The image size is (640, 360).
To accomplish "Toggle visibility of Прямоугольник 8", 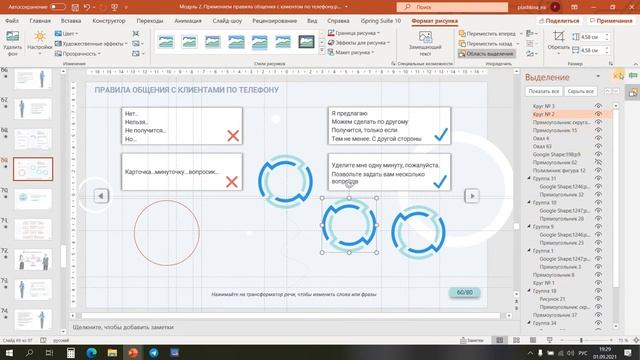I will coord(598,275).
